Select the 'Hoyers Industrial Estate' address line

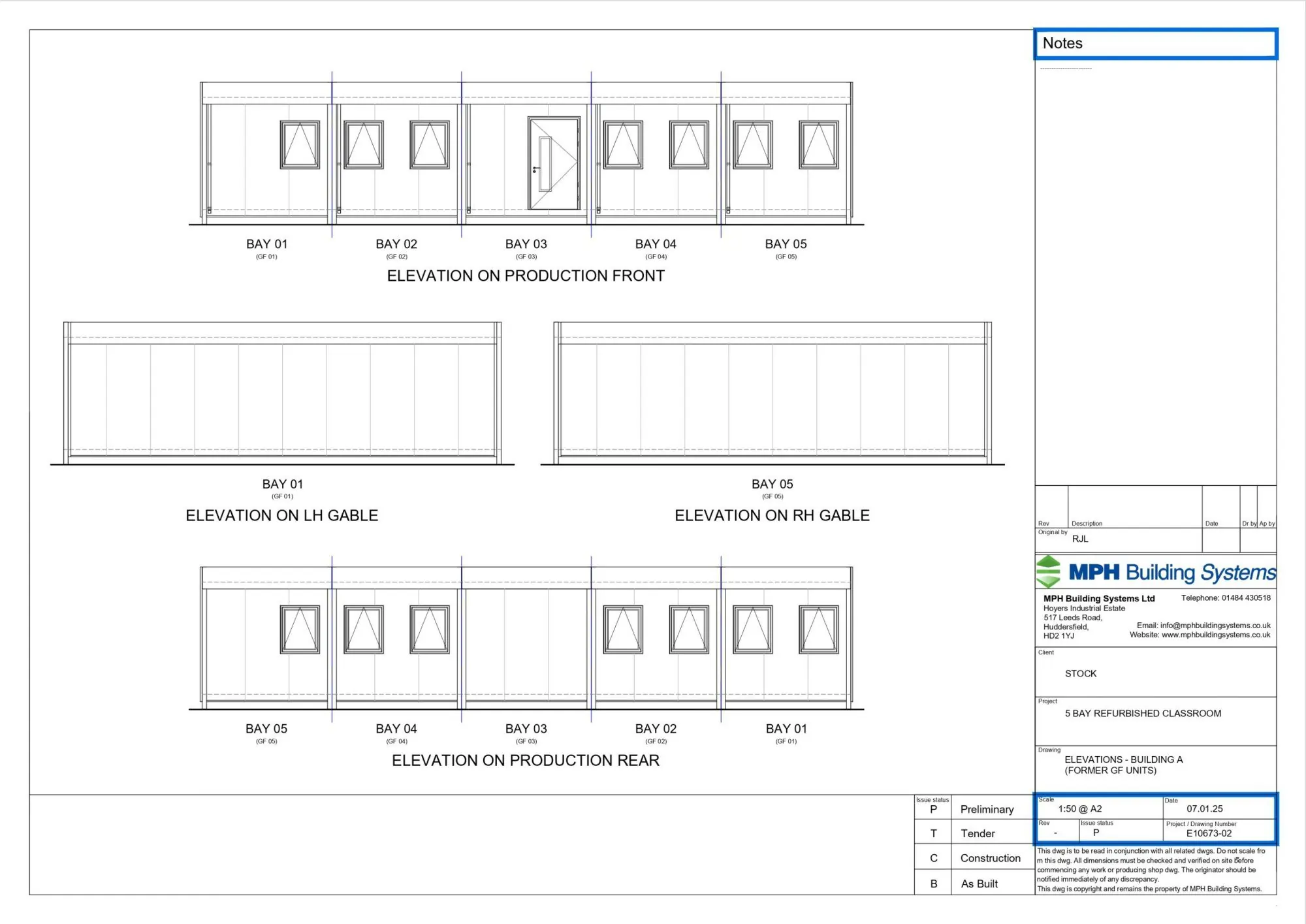1084,608
